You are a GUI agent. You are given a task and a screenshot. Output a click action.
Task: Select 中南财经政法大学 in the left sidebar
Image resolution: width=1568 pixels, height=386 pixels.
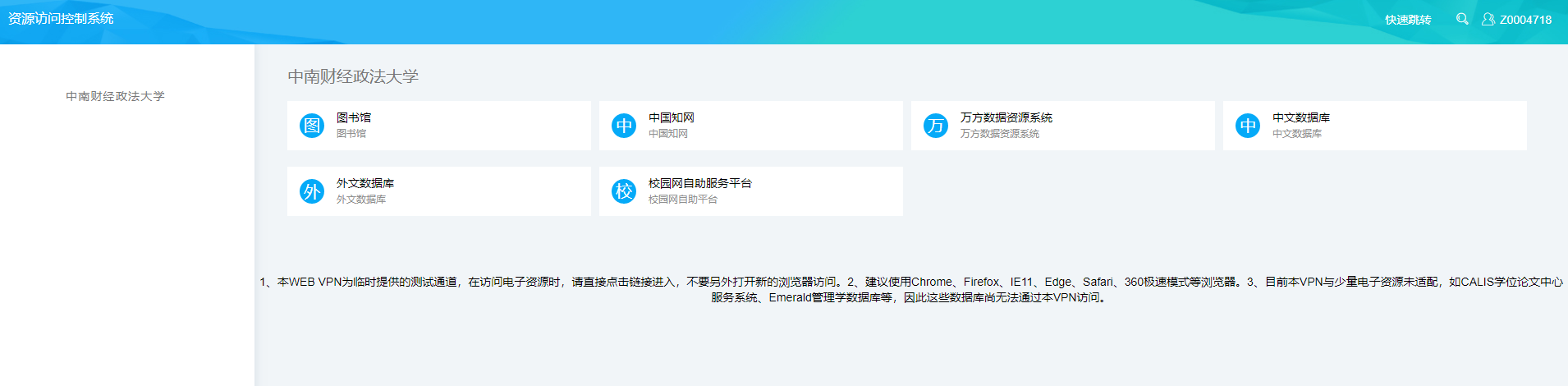coord(115,96)
